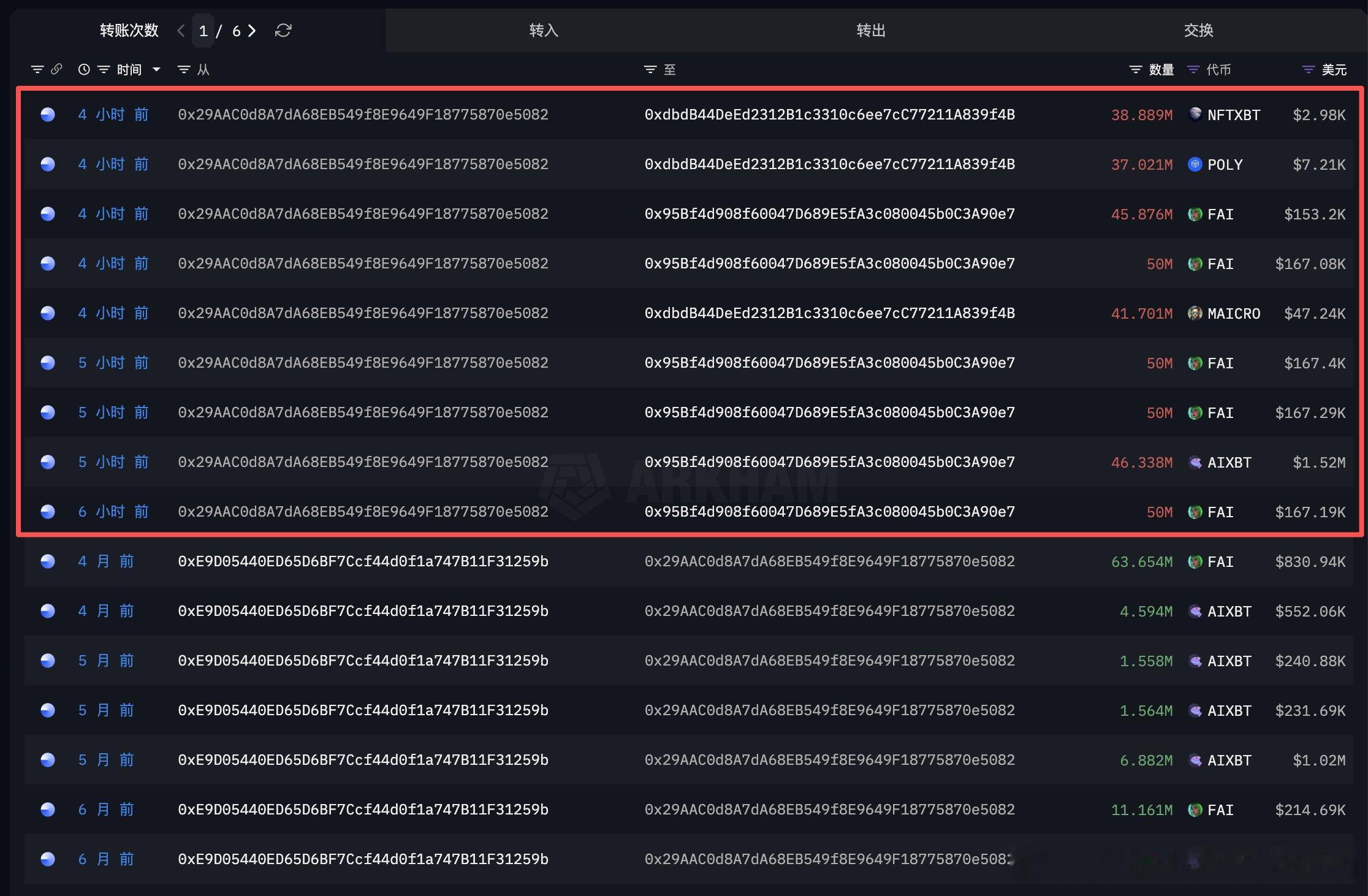Open filter icon for 至 column
The width and height of the screenshot is (1368, 896).
point(650,70)
